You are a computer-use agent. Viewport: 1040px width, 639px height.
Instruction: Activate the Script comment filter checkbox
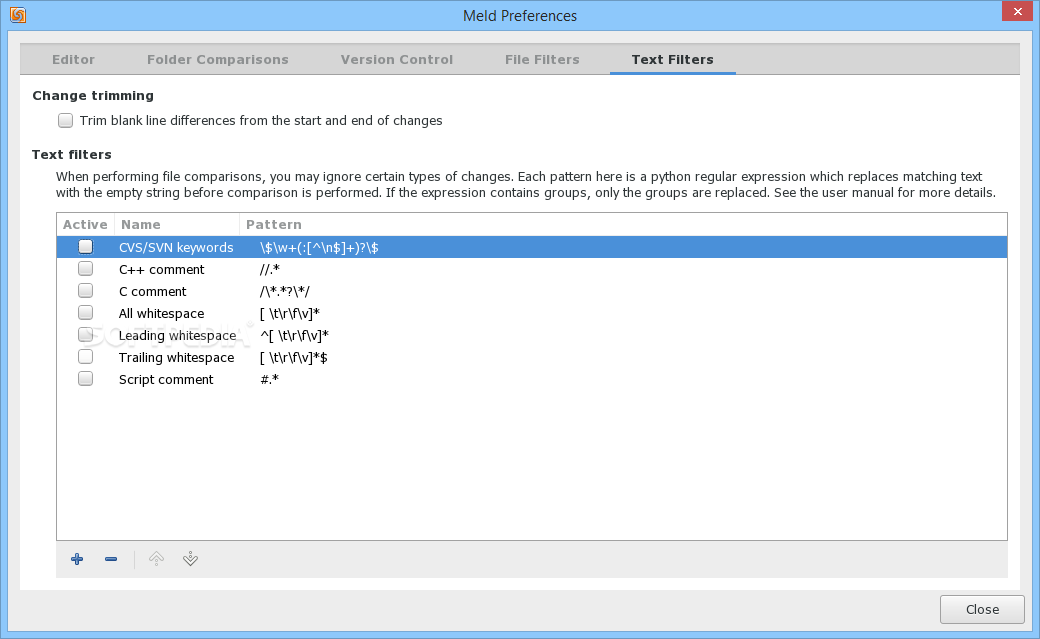(86, 379)
